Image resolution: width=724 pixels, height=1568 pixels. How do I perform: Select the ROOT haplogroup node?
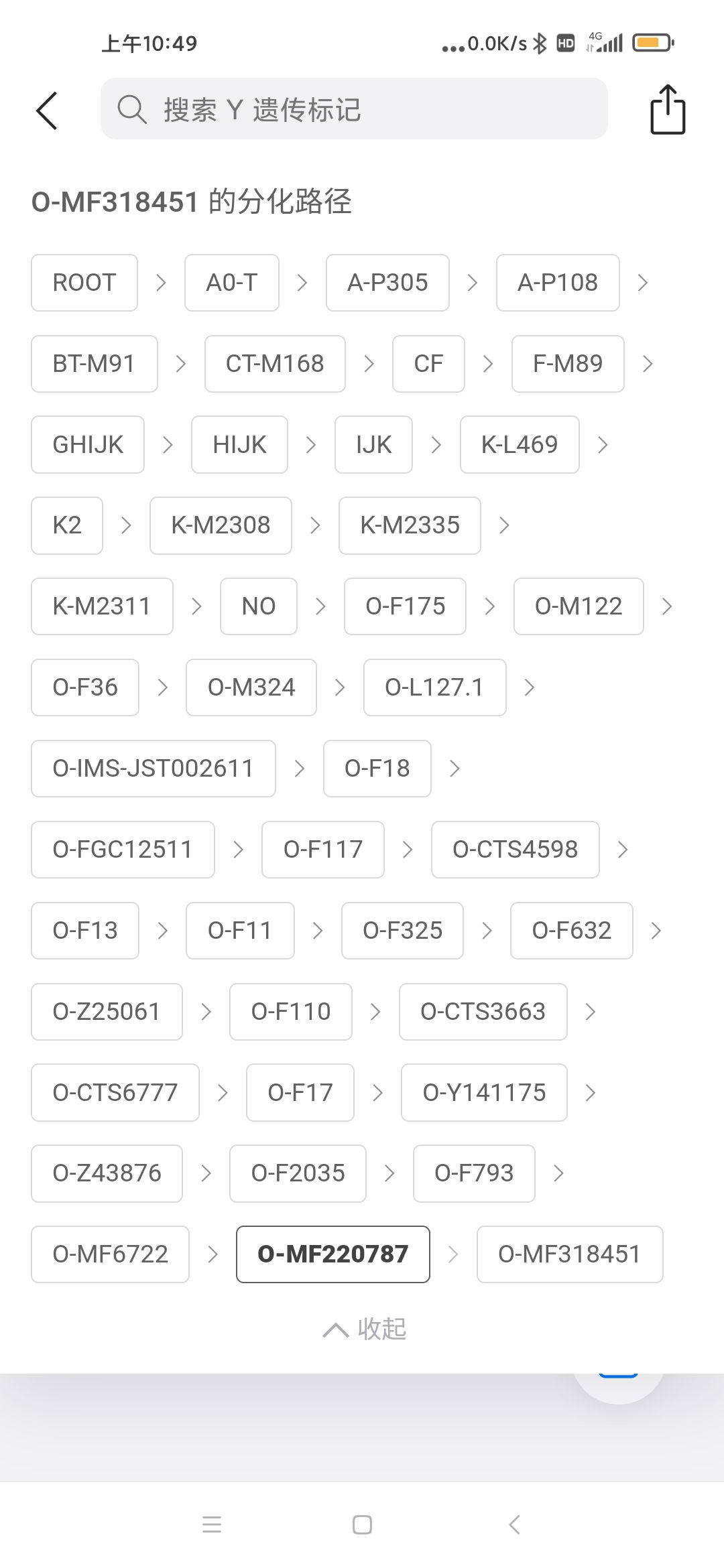tap(84, 283)
